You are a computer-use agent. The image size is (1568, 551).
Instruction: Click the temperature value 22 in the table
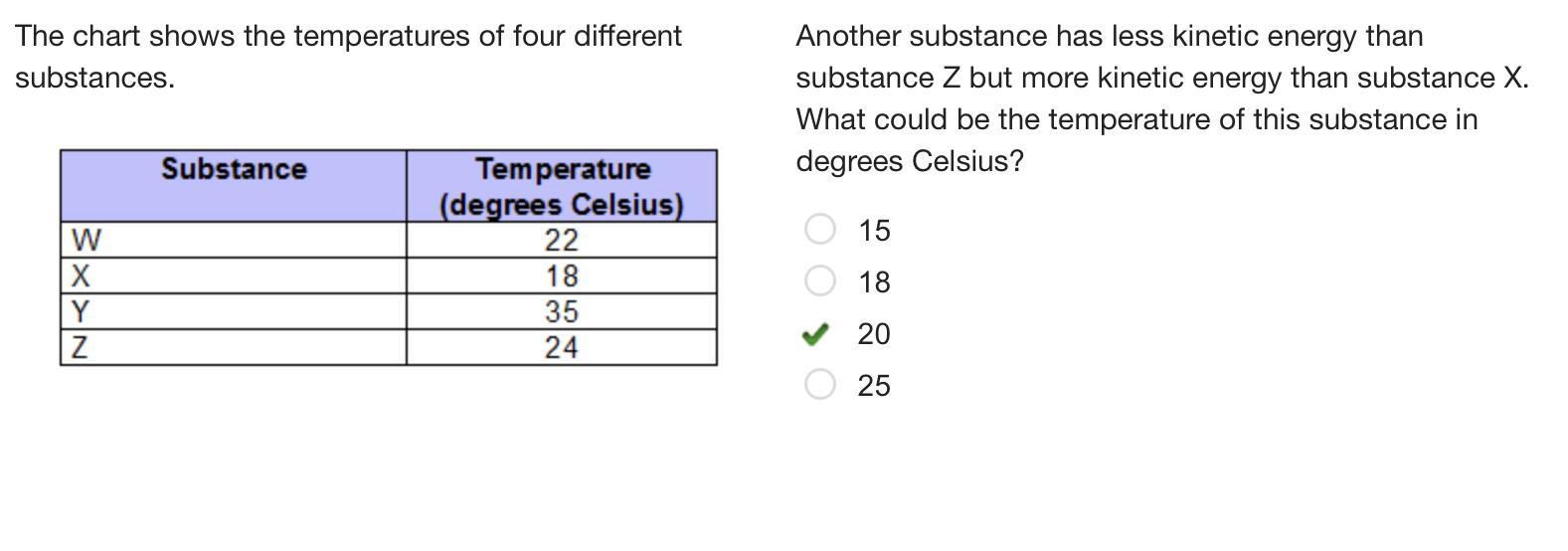coord(562,240)
